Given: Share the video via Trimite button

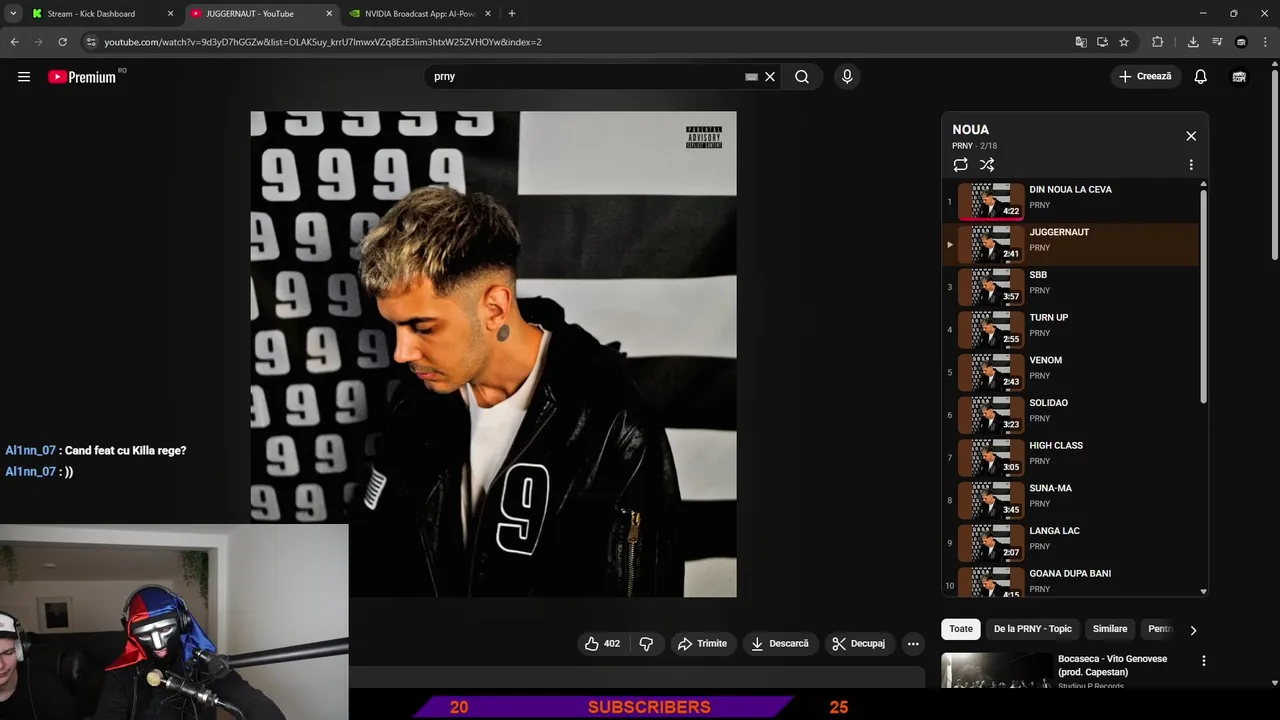Looking at the screenshot, I should click(703, 644).
